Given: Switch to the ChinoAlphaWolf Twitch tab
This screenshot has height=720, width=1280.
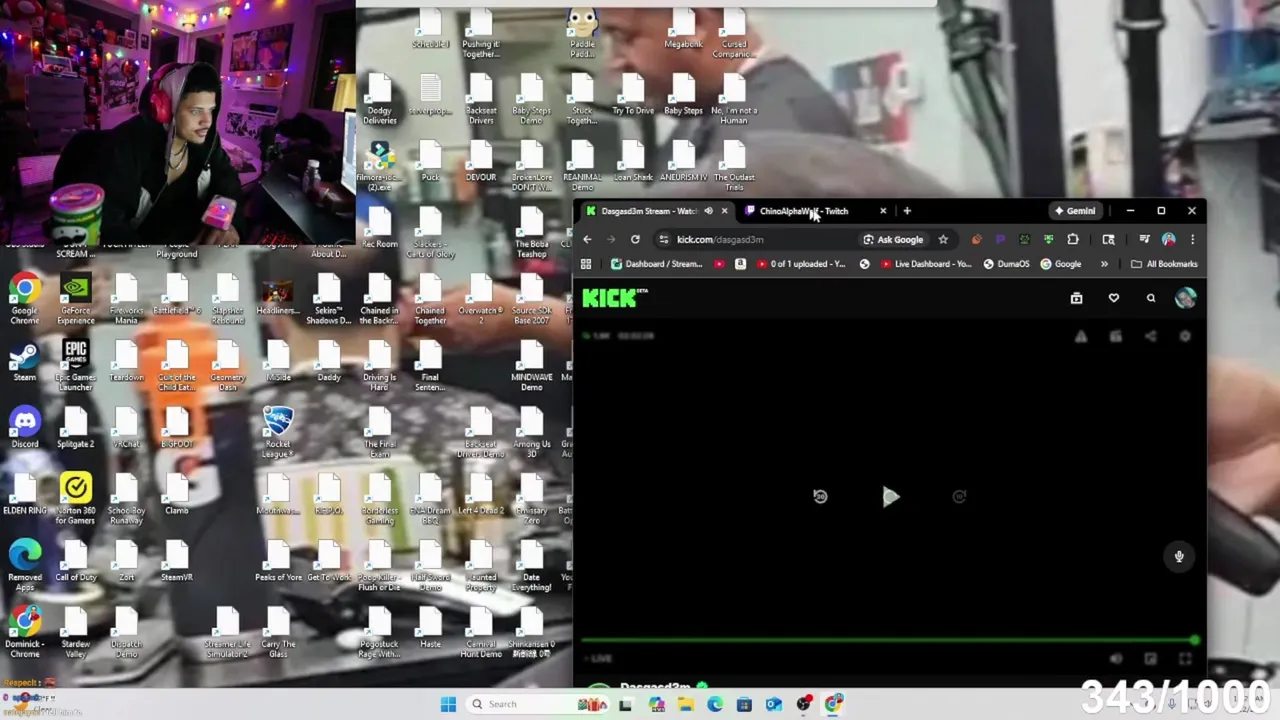Looking at the screenshot, I should (x=804, y=211).
